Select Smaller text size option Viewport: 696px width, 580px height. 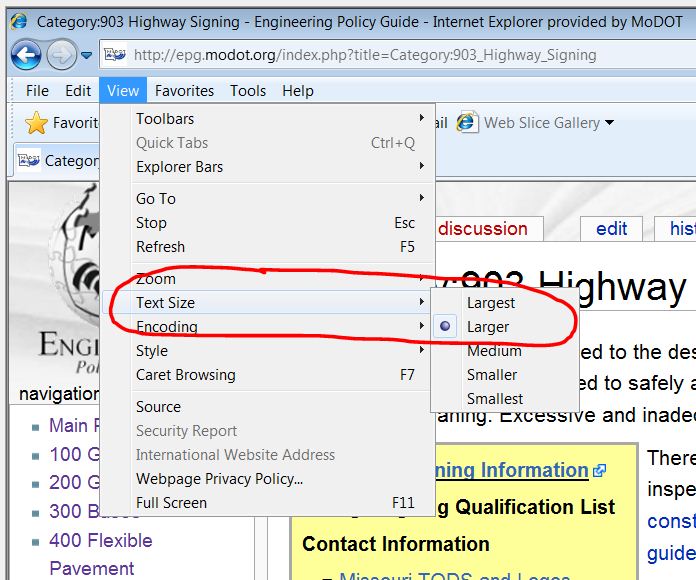coord(505,375)
